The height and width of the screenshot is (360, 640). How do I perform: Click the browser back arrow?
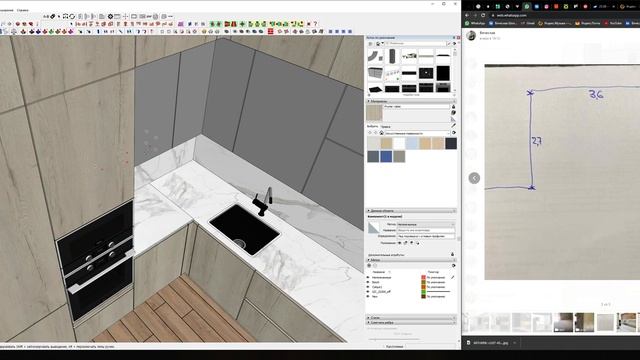467,15
